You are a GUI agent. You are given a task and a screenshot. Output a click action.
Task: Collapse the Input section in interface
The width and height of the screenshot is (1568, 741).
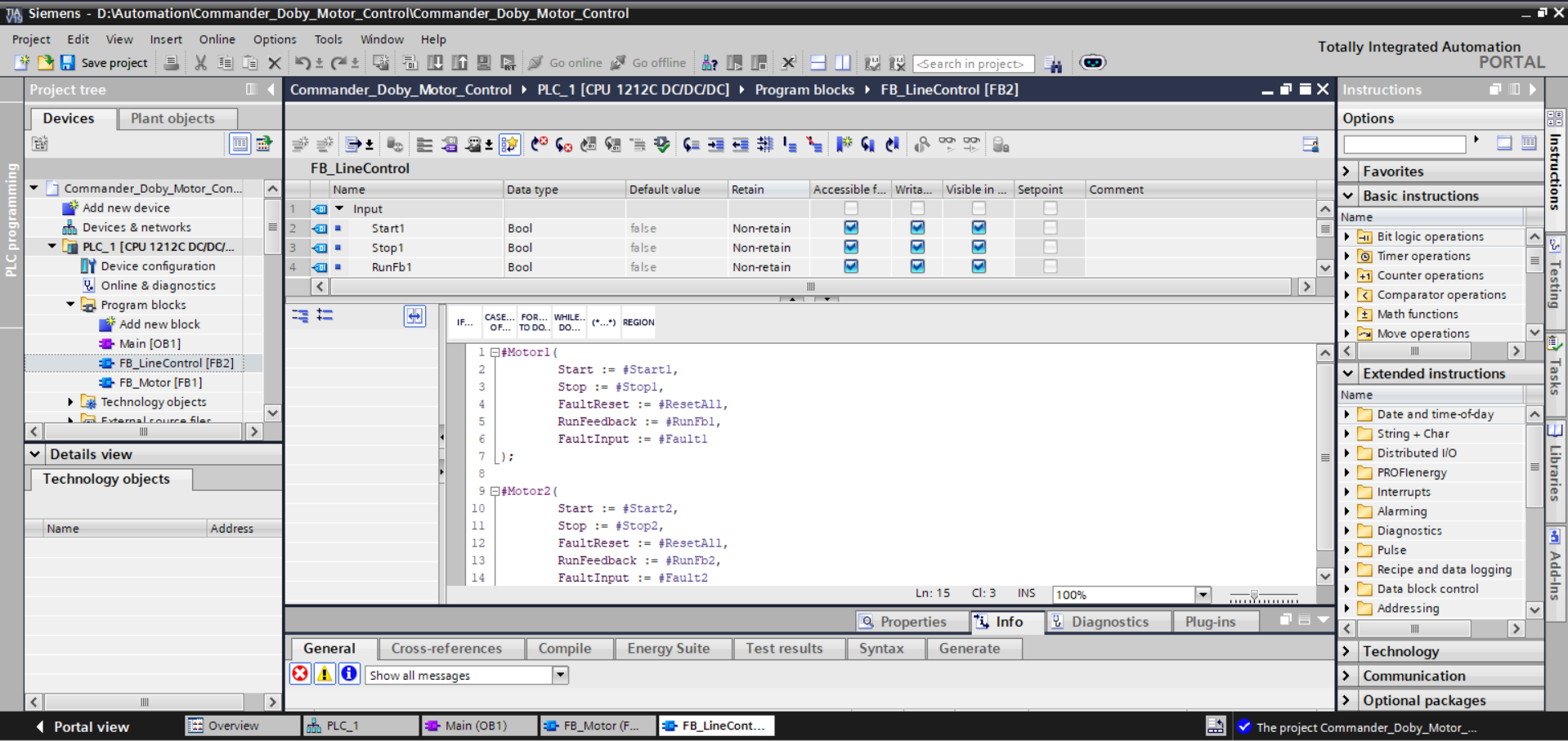tap(339, 208)
